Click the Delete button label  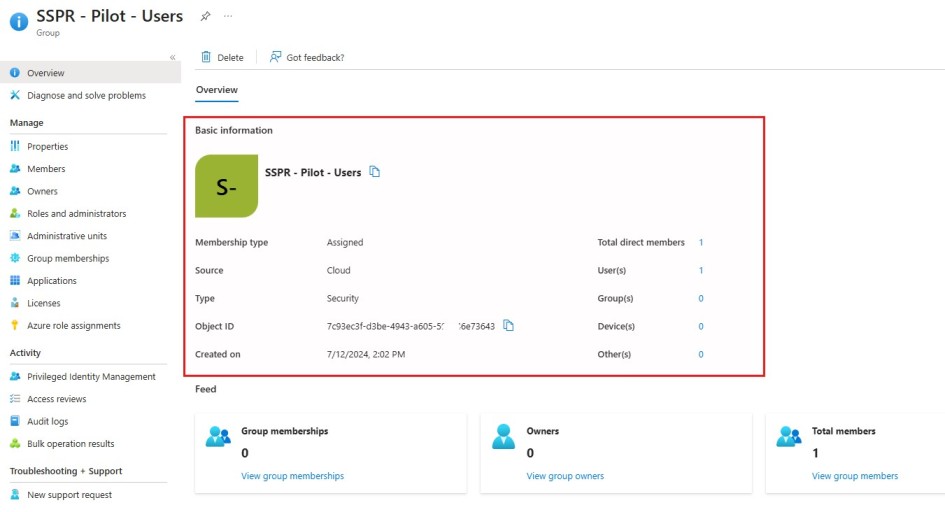coord(230,57)
